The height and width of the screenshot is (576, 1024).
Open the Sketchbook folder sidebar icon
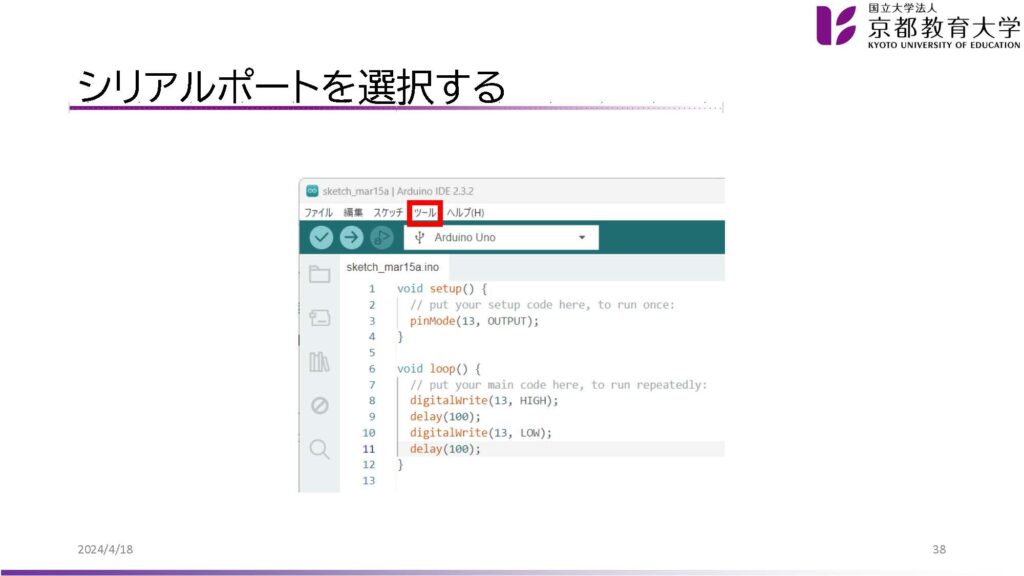point(319,275)
